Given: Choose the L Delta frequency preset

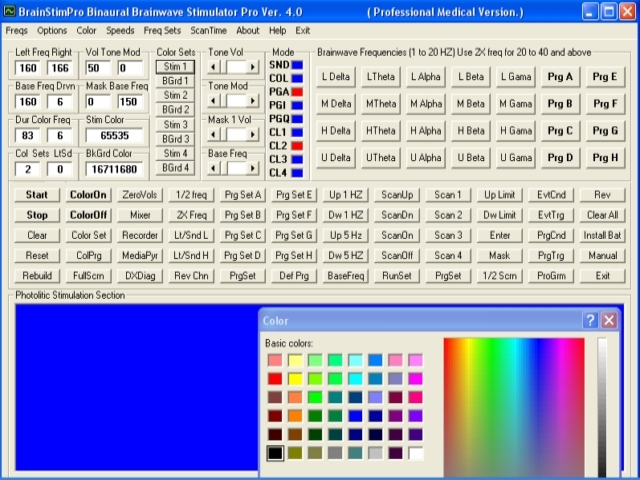Looking at the screenshot, I should point(336,77).
